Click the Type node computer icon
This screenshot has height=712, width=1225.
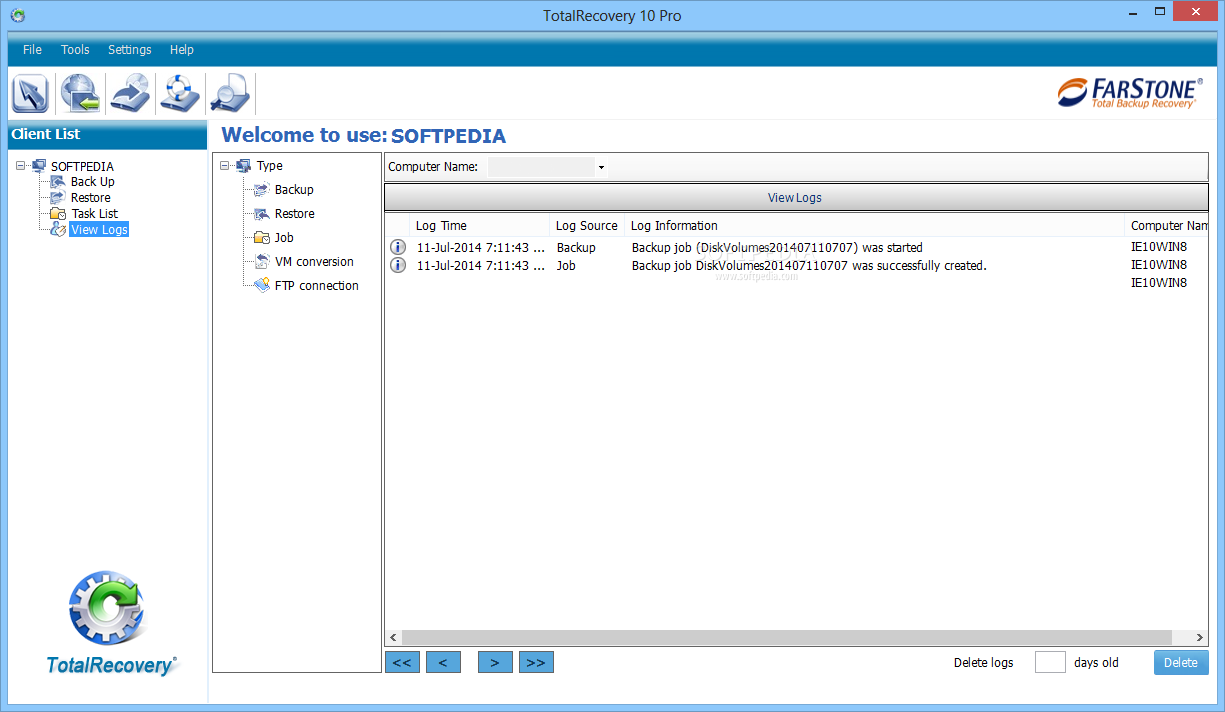[x=243, y=166]
